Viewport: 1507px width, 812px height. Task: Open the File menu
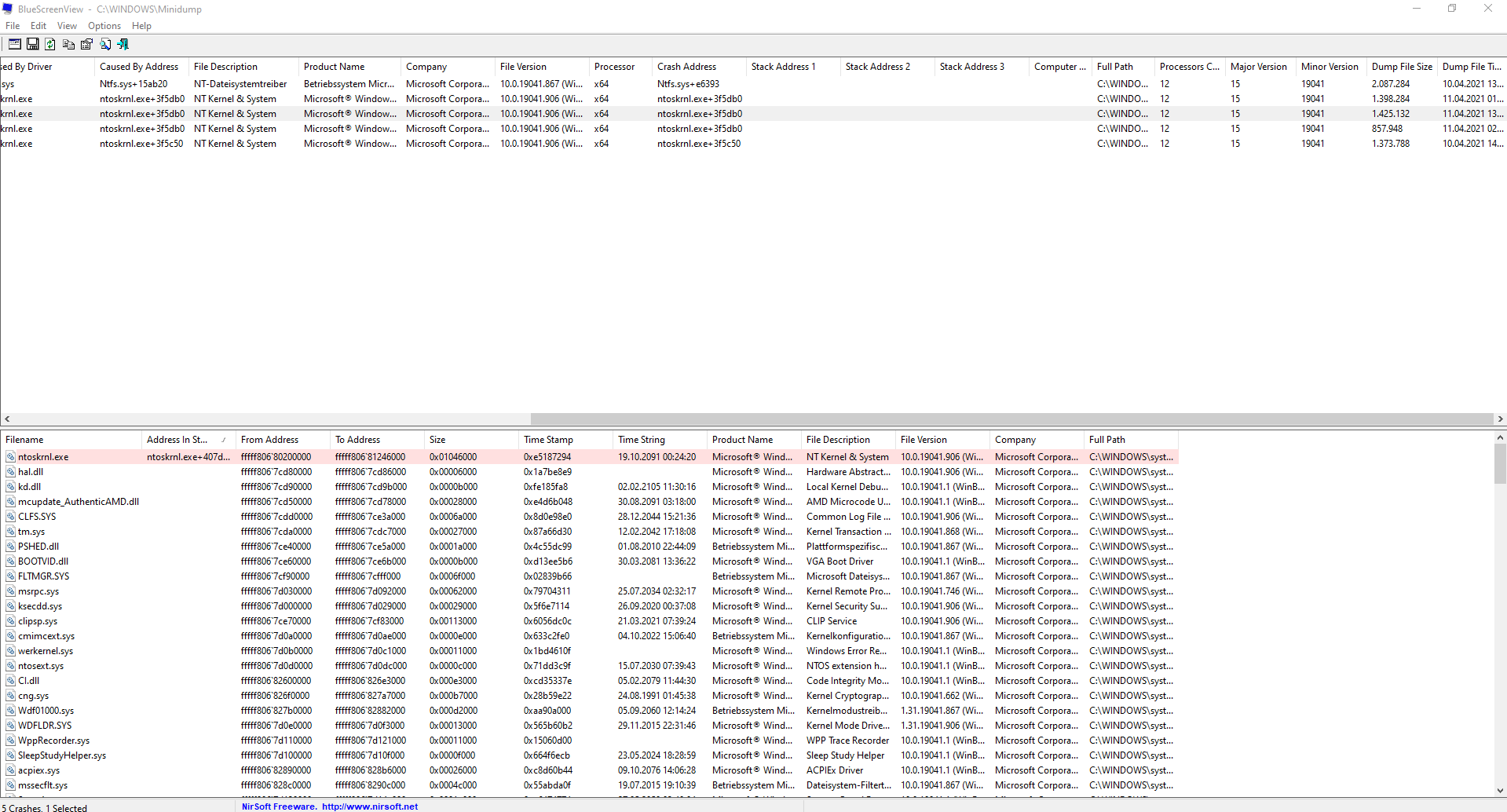[13, 26]
